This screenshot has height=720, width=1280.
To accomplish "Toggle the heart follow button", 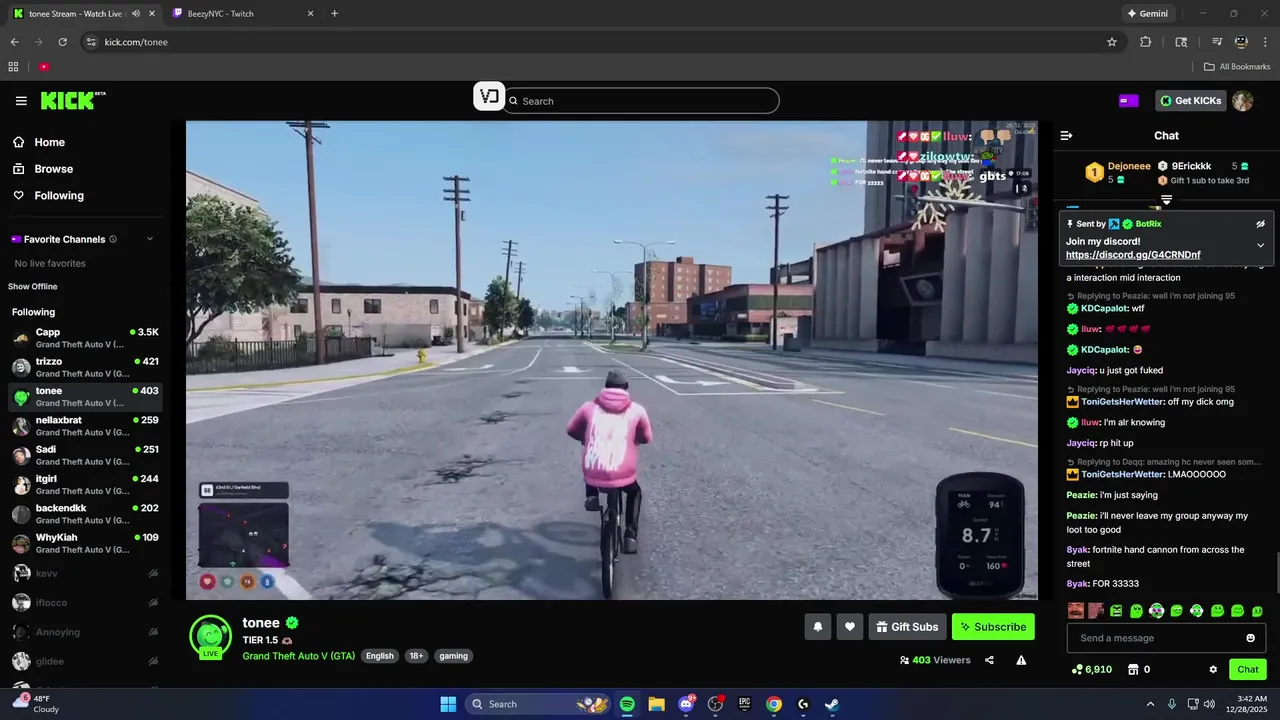I will (x=850, y=627).
